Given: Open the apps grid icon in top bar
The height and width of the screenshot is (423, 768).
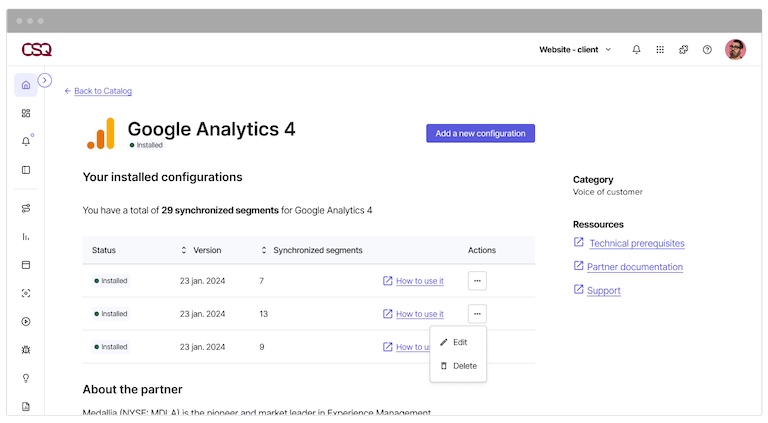Looking at the screenshot, I should tap(660, 49).
